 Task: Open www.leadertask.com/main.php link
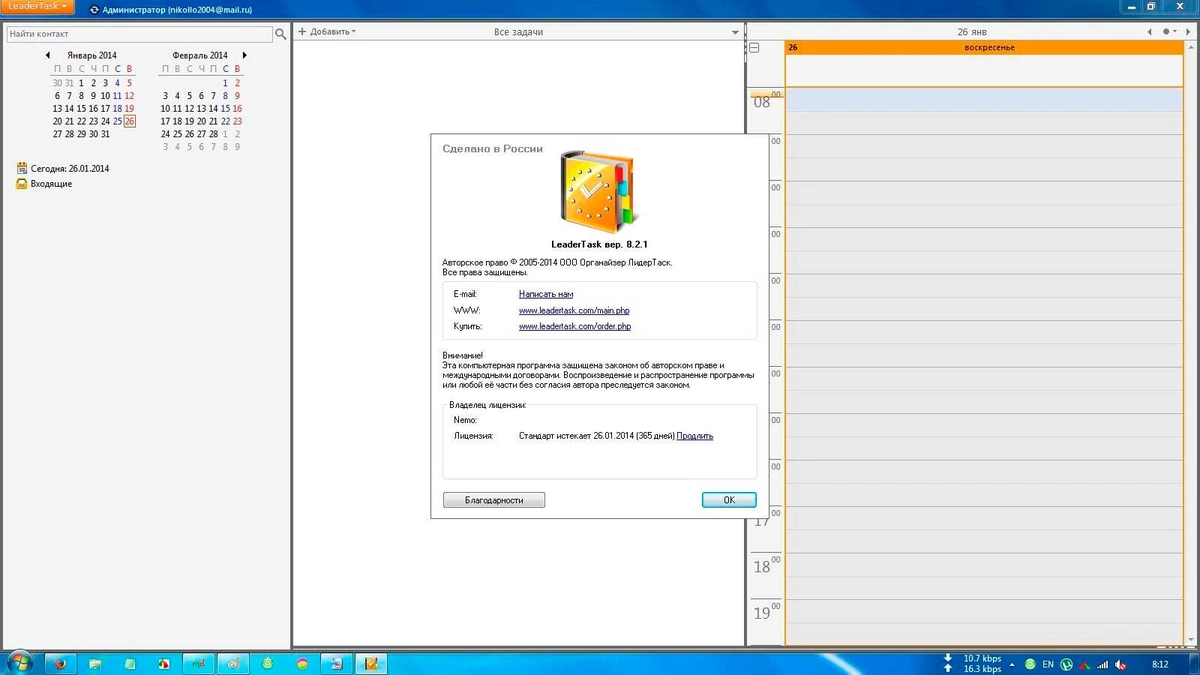574,310
